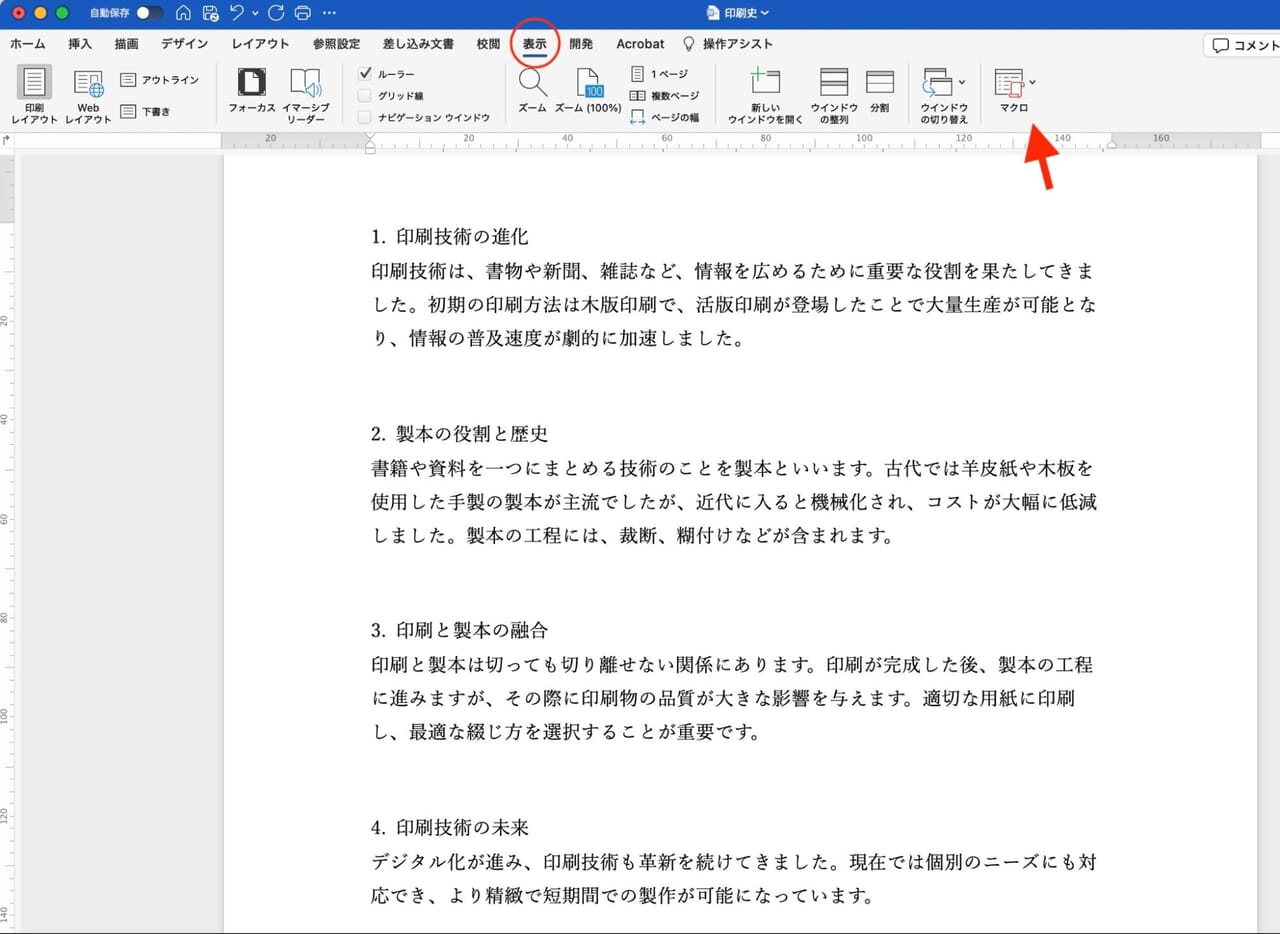Undo the last action
Image resolution: width=1280 pixels, height=934 pixels.
pos(237,13)
